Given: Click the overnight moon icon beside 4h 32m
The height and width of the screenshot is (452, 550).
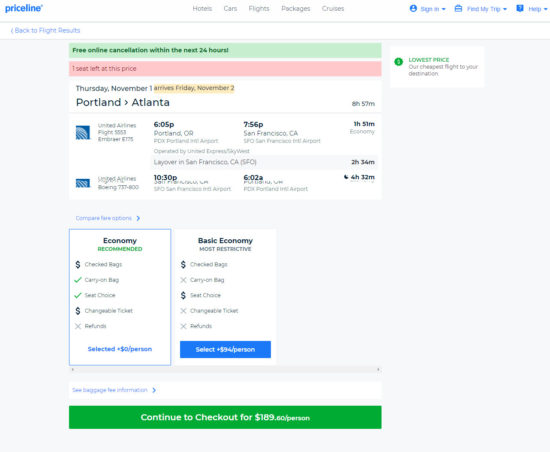Looking at the screenshot, I should coord(346,177).
